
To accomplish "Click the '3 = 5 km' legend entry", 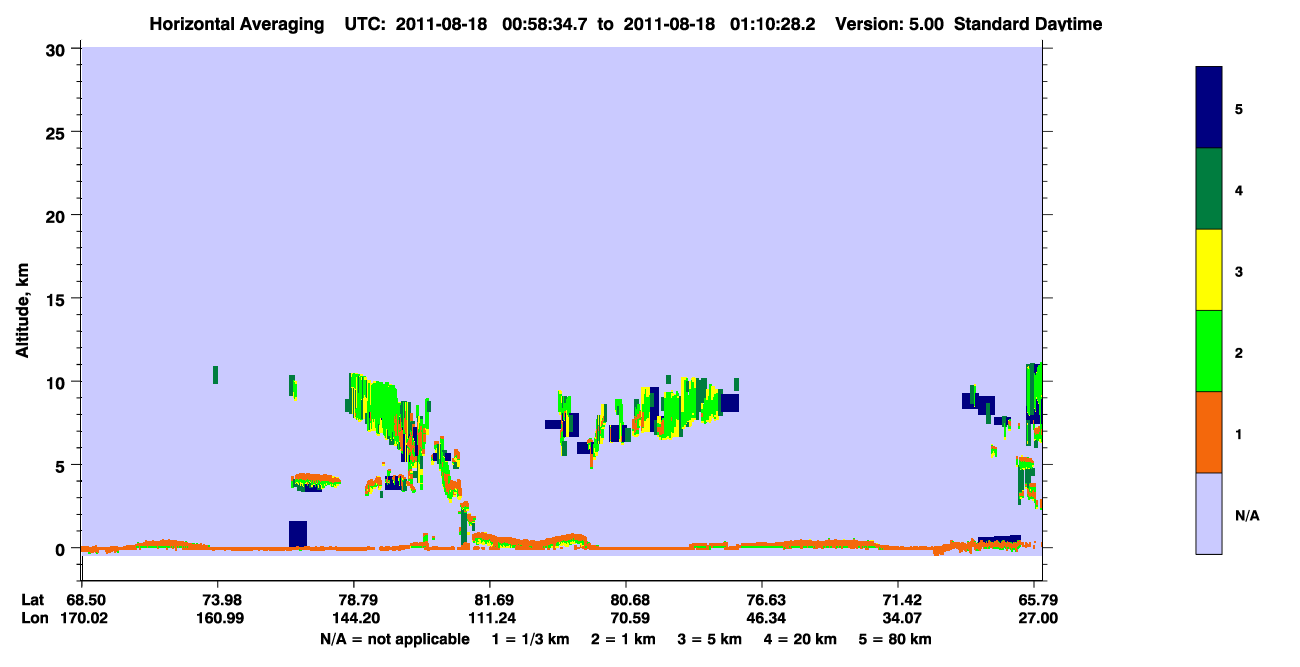I will pyautogui.click(x=711, y=639).
